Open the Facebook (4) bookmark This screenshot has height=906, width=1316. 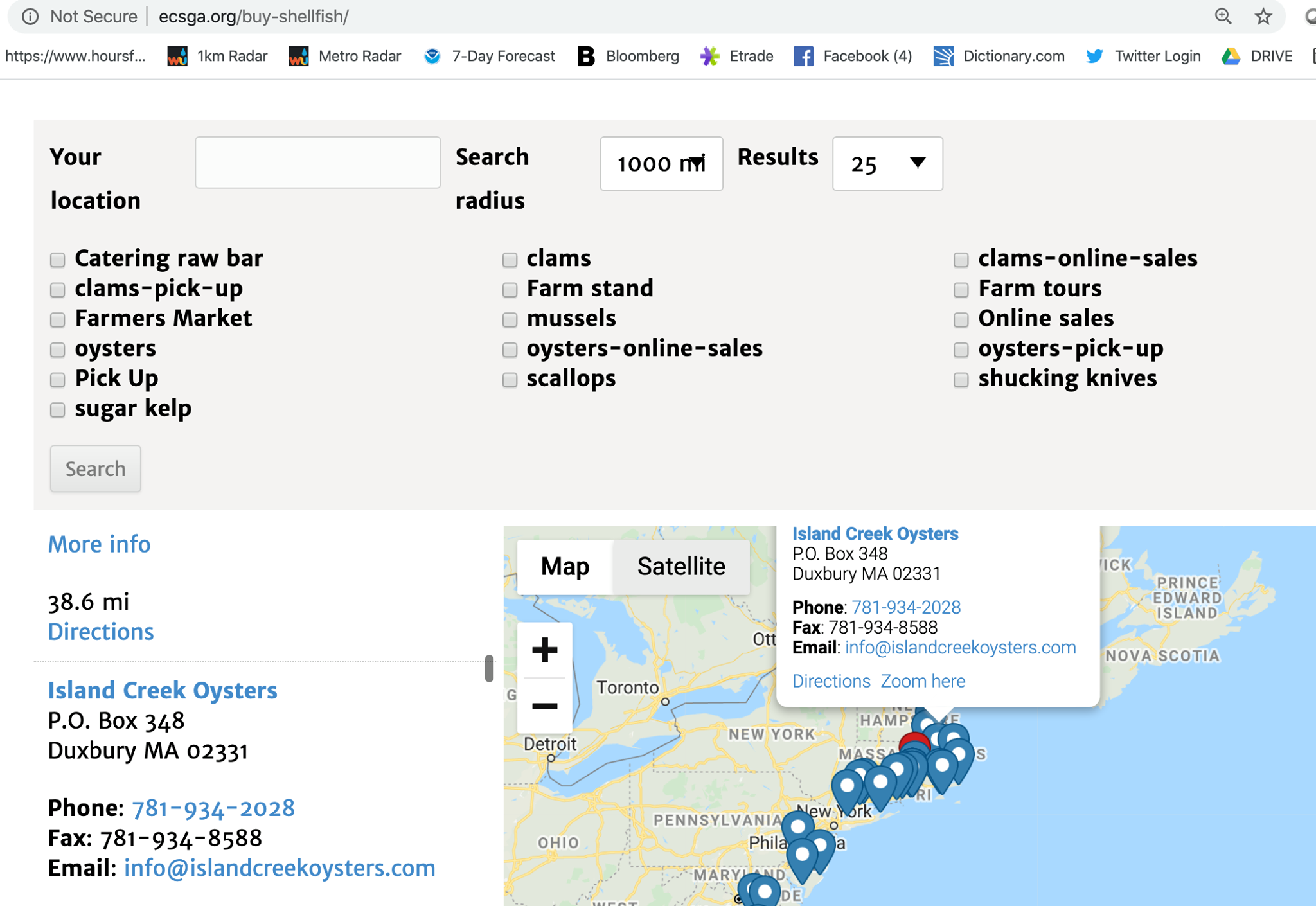[853, 57]
